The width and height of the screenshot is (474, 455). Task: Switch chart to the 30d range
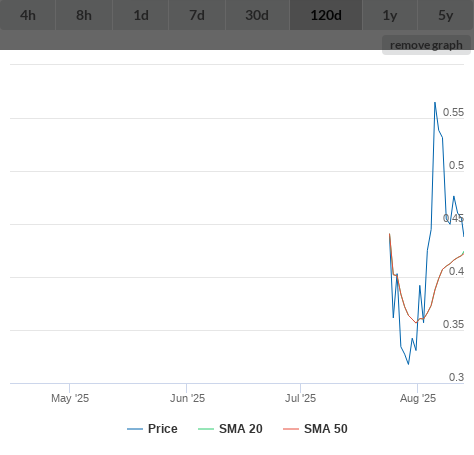pos(257,15)
